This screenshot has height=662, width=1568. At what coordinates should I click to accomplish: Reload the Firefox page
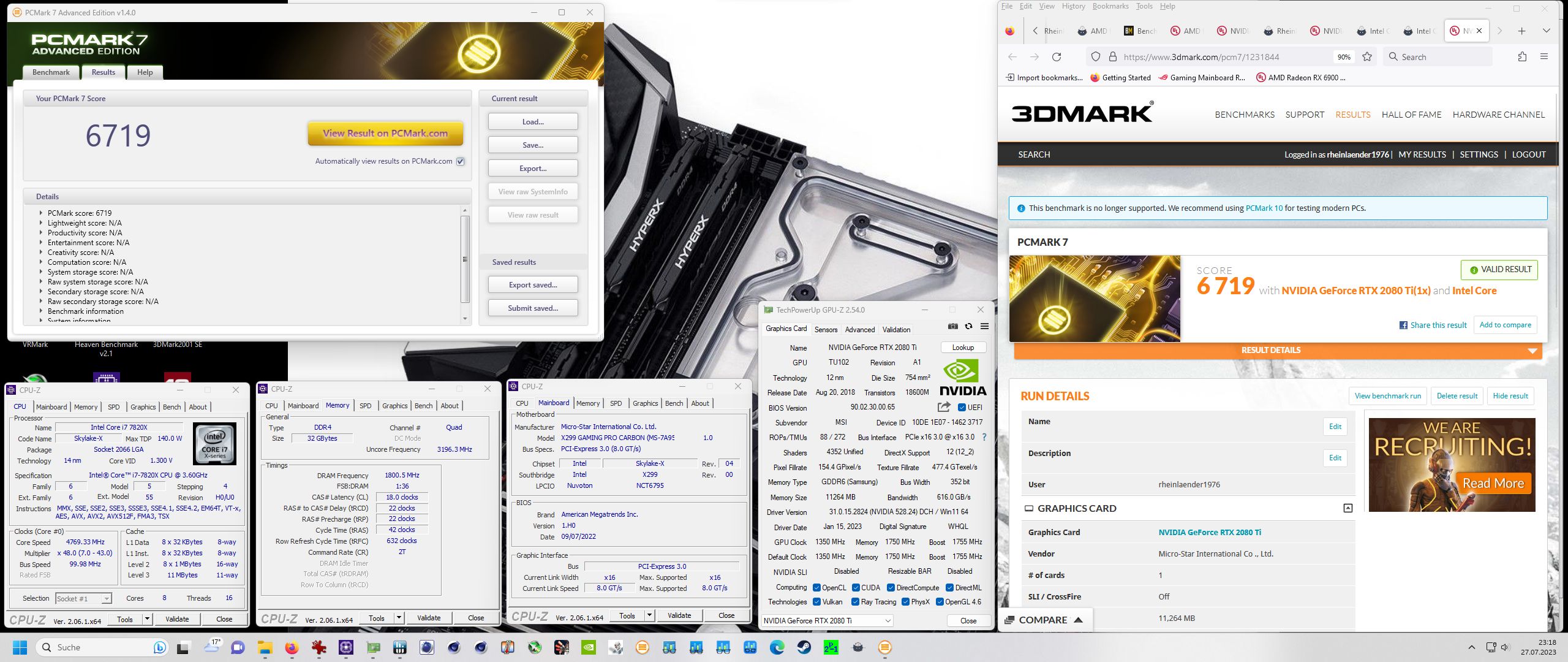click(x=1057, y=57)
